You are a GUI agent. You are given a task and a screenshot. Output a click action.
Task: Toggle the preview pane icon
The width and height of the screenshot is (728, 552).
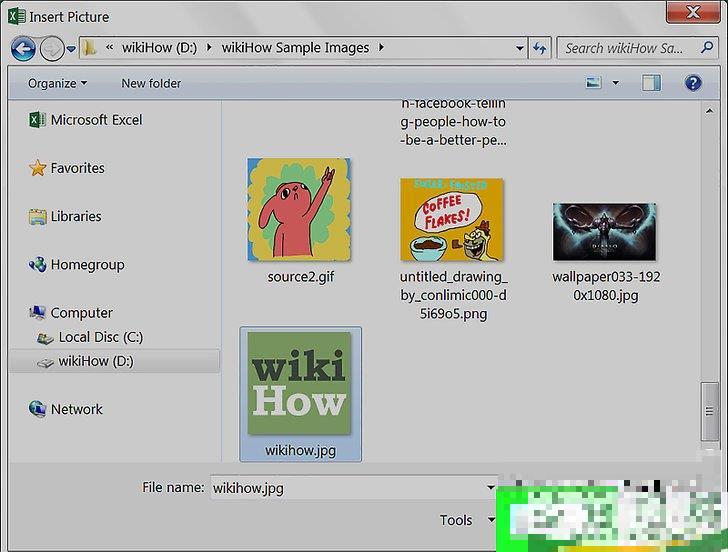click(x=653, y=84)
